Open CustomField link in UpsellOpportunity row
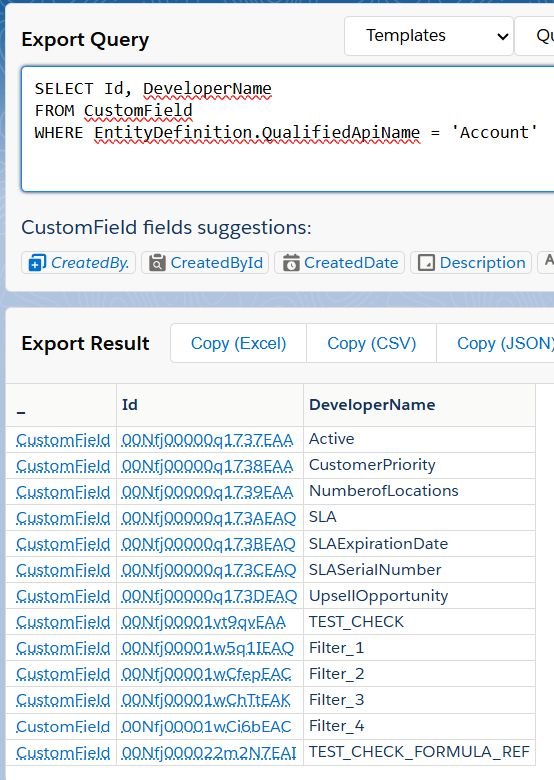Screen dimensions: 554x780 tap(63, 595)
